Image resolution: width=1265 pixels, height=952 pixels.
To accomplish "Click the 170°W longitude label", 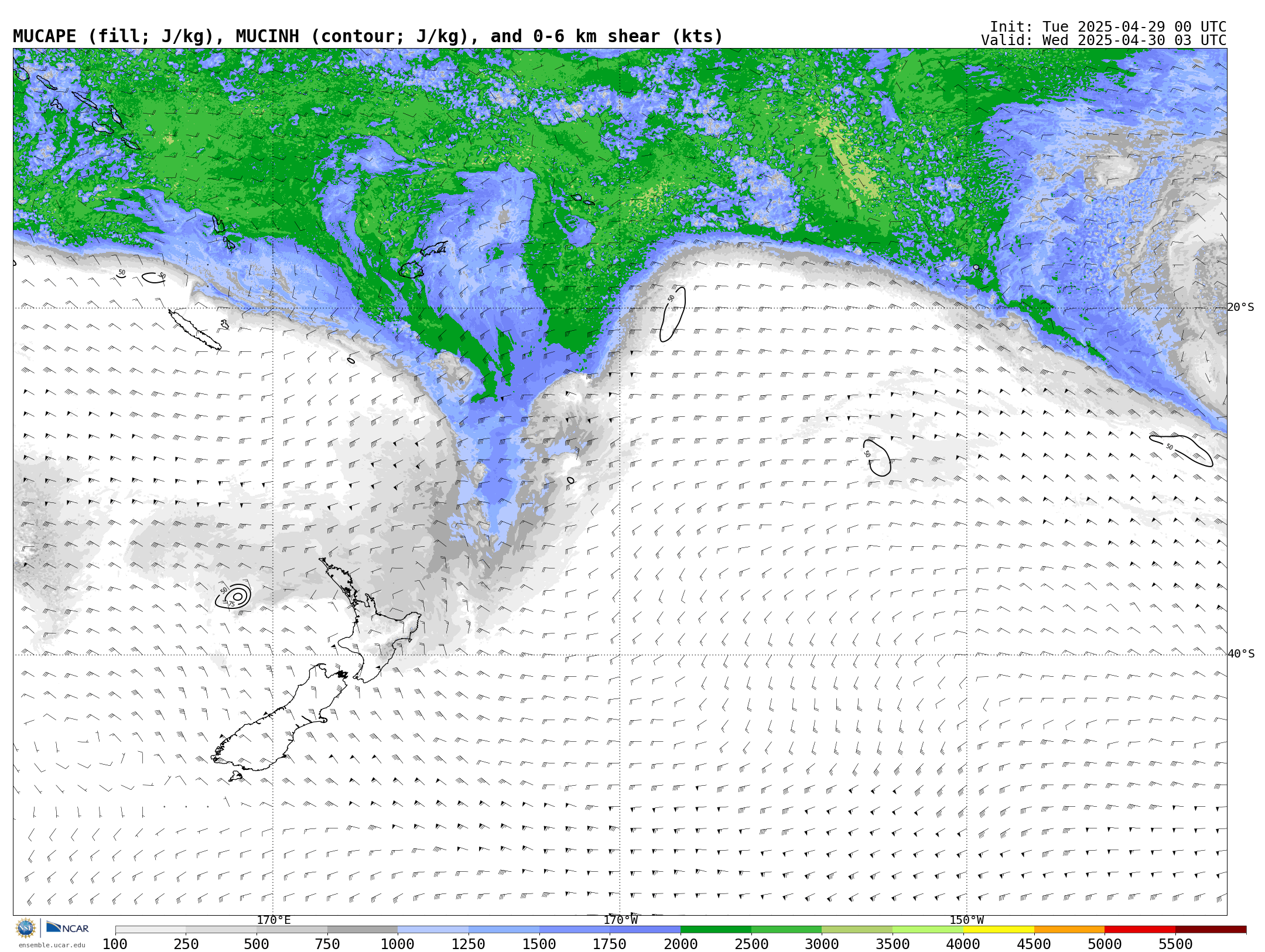I will 620,920.
